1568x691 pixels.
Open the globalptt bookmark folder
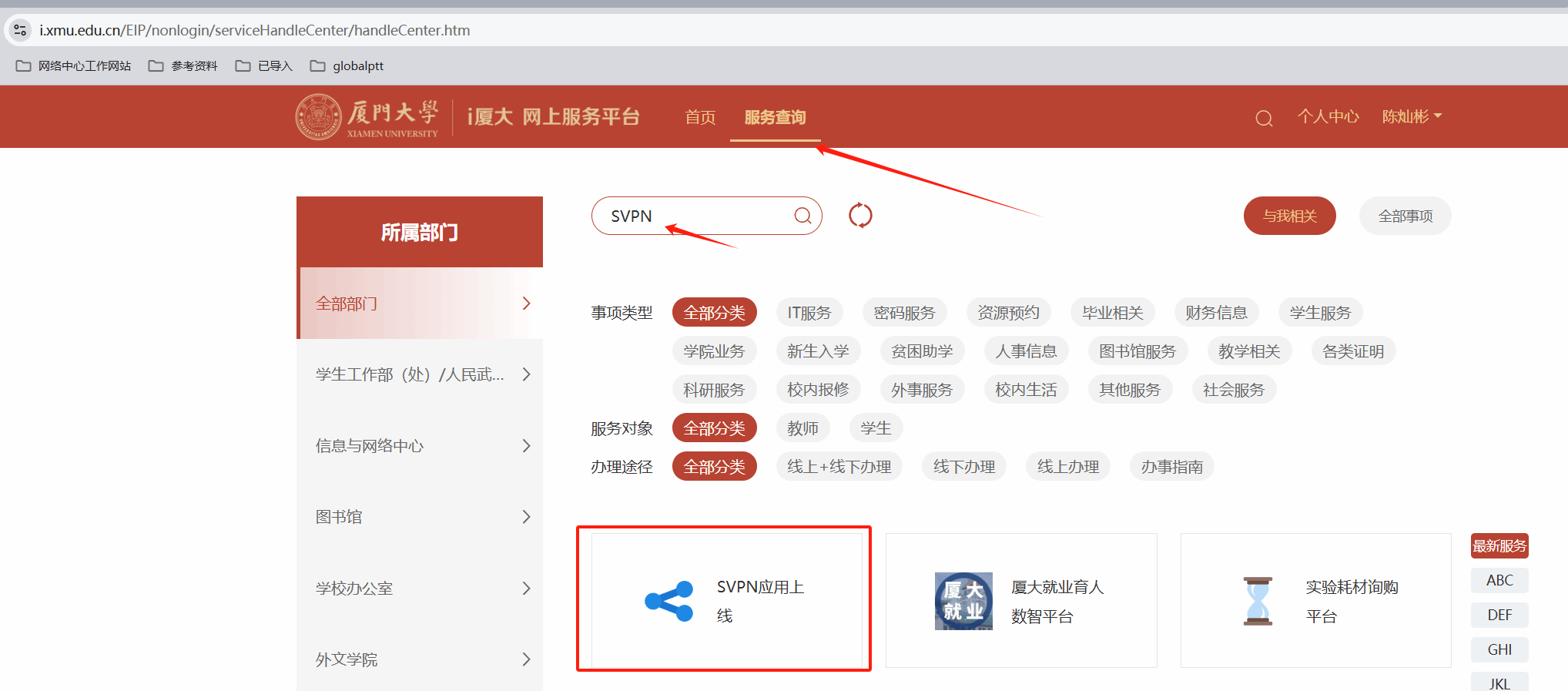(x=347, y=66)
